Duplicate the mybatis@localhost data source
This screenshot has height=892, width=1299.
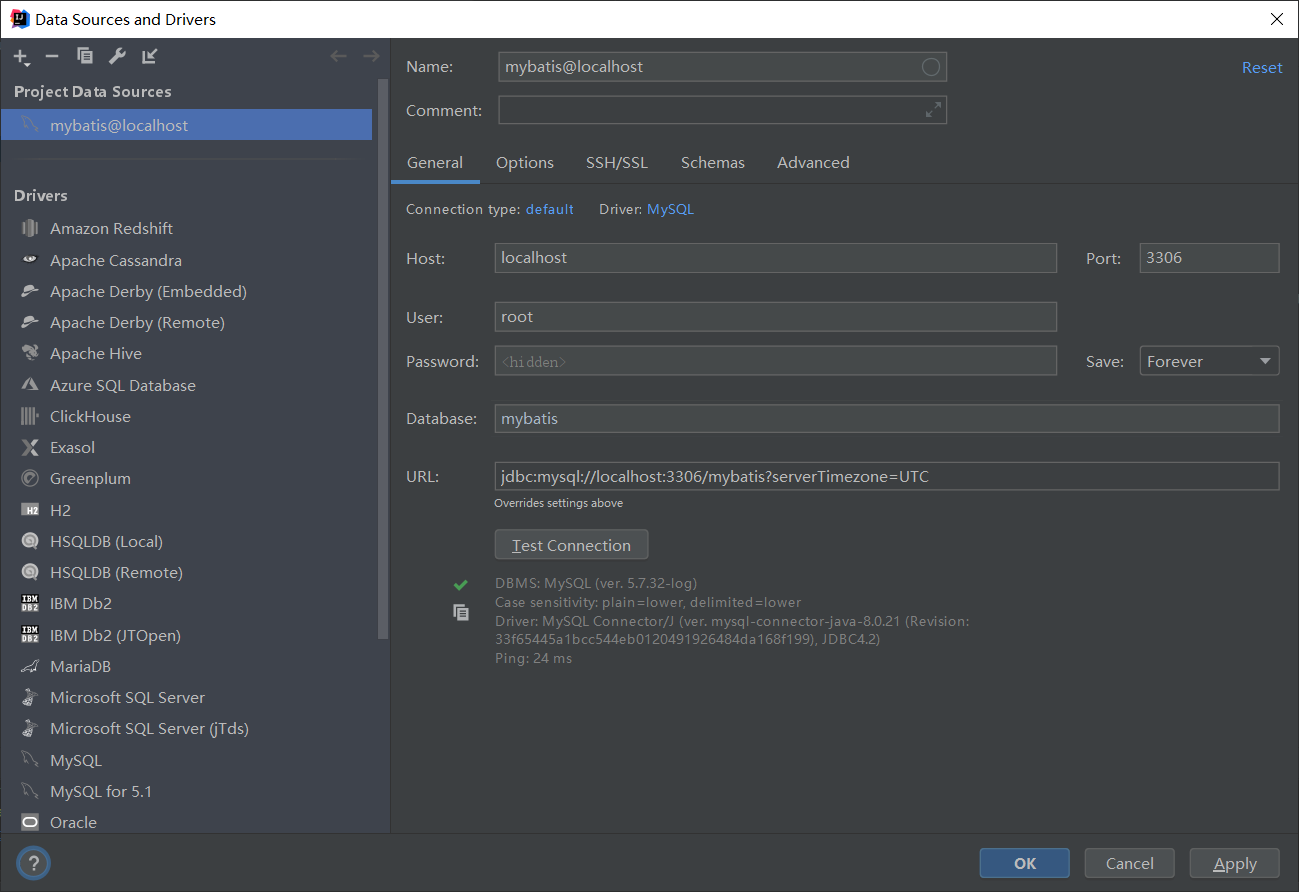coord(85,56)
